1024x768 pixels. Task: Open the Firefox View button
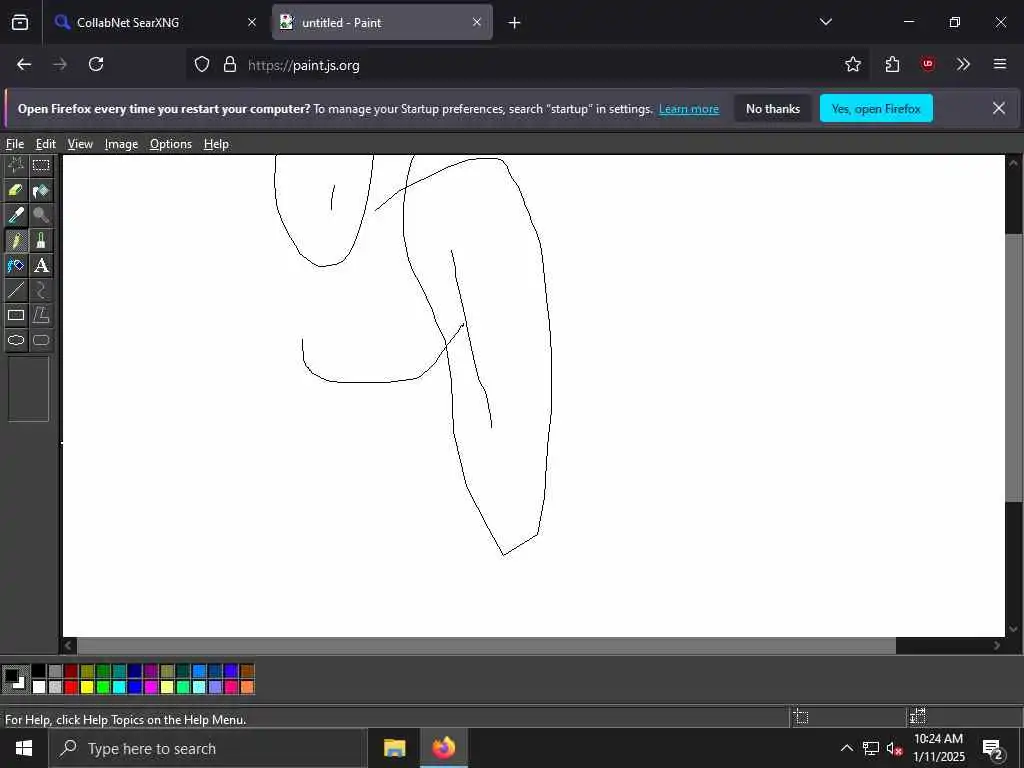click(x=20, y=22)
